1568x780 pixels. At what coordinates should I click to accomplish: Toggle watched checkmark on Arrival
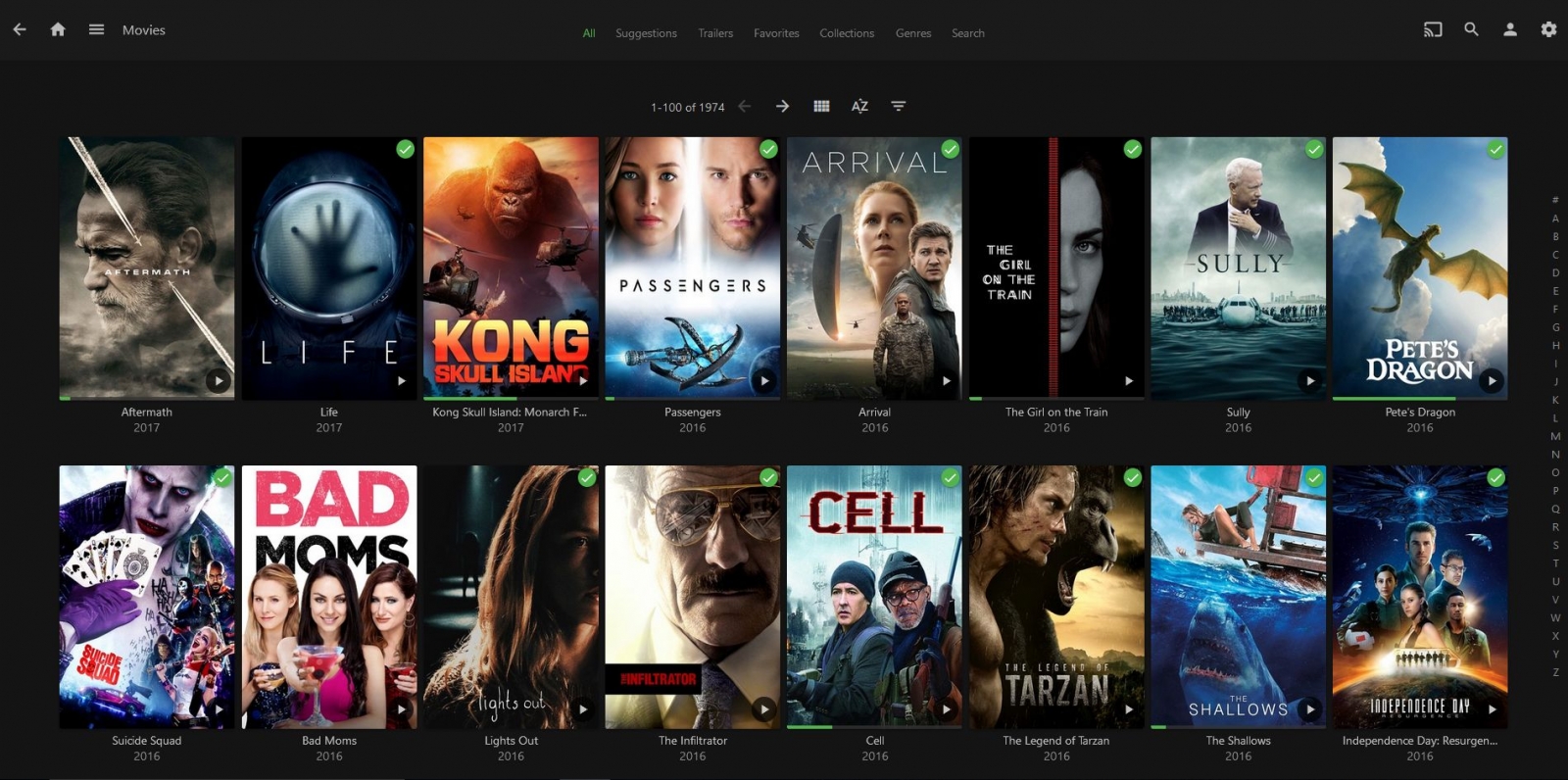pyautogui.click(x=951, y=149)
